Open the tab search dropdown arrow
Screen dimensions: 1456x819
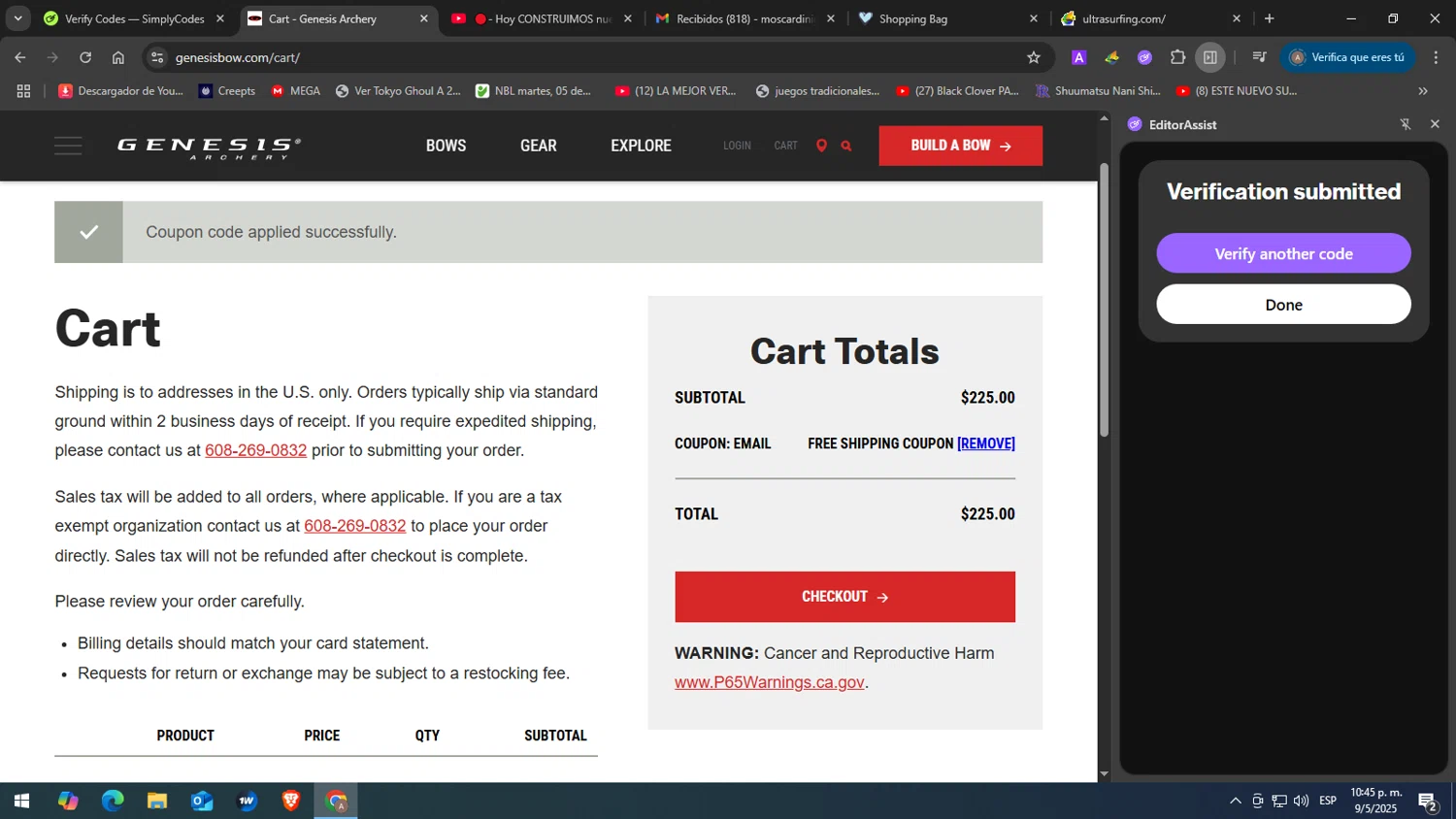coord(17,18)
